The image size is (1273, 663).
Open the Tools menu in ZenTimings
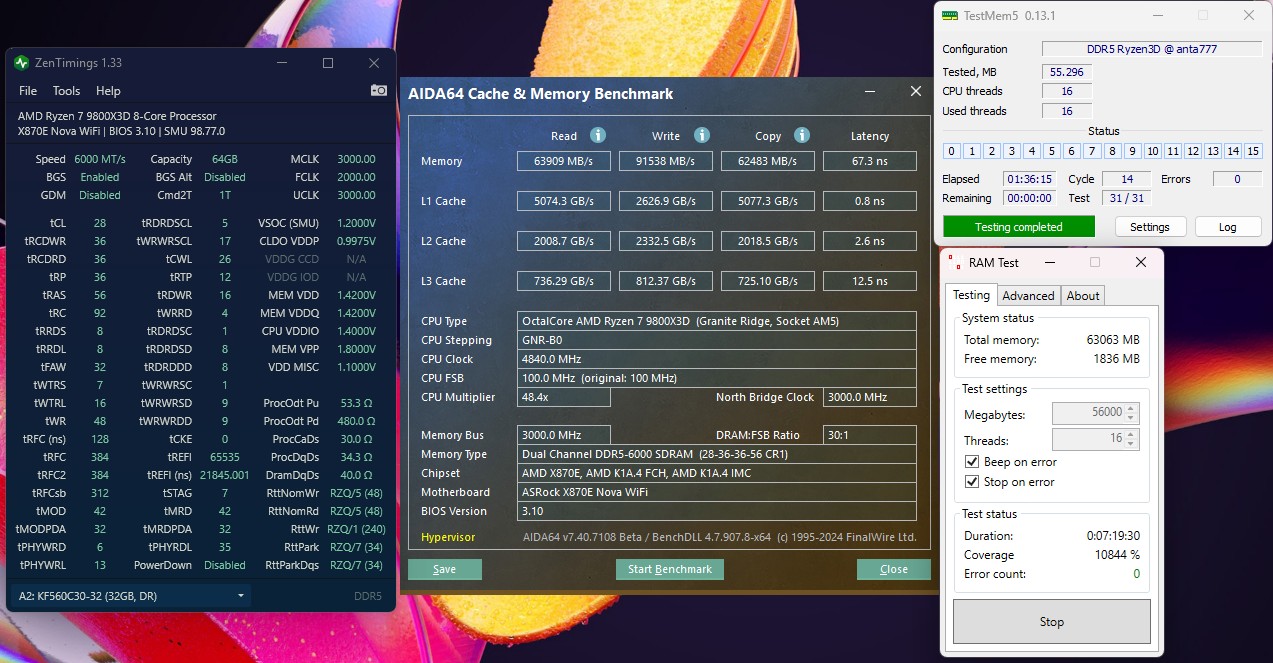click(x=66, y=90)
